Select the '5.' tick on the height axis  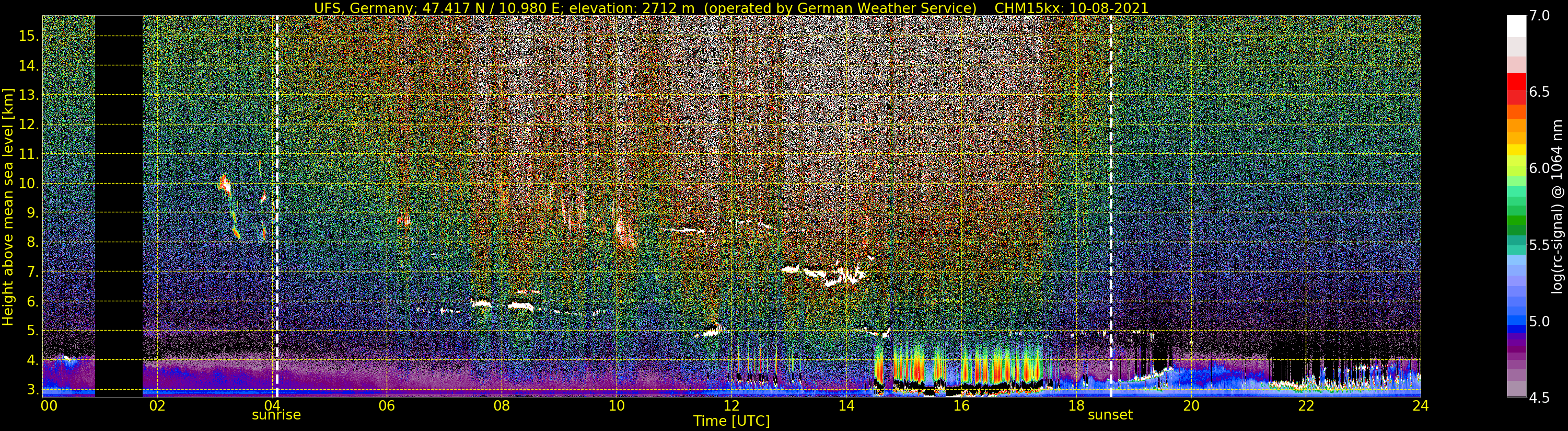click(32, 331)
